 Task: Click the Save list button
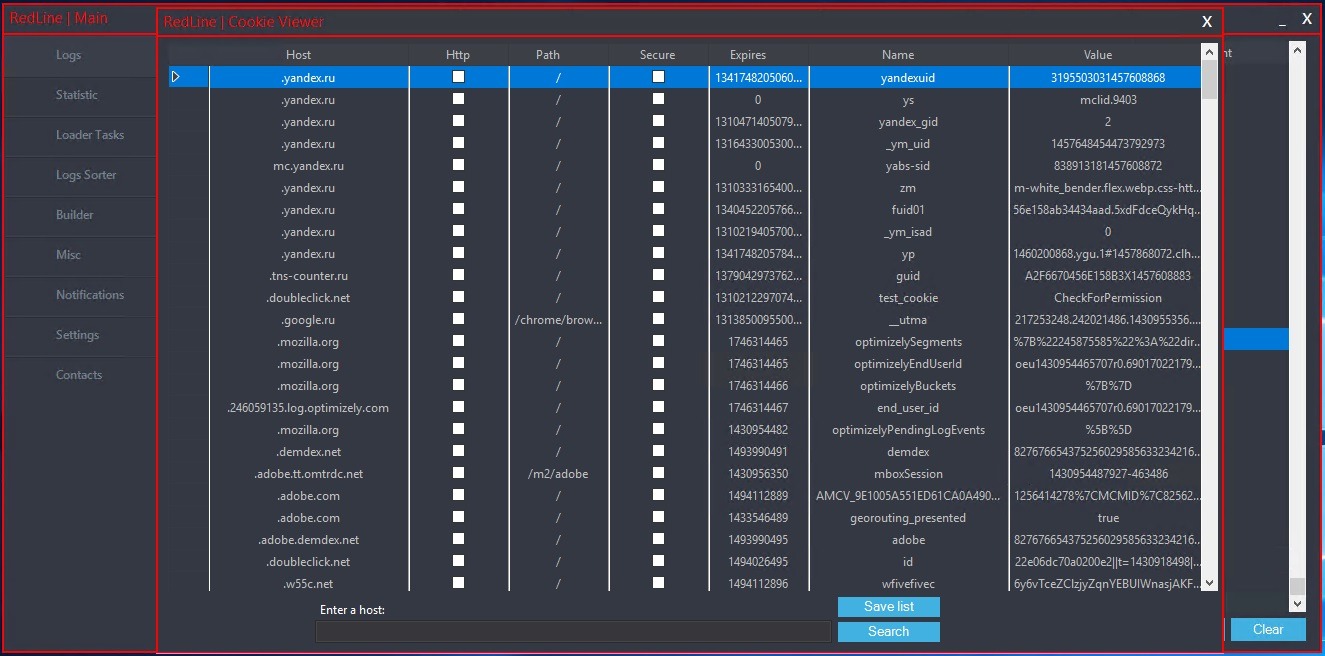point(889,607)
